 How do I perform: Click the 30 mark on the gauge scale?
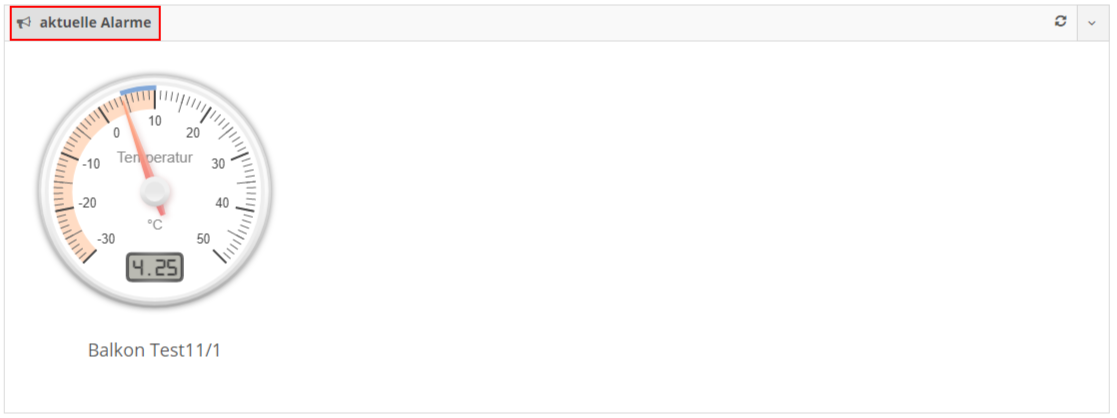[219, 164]
